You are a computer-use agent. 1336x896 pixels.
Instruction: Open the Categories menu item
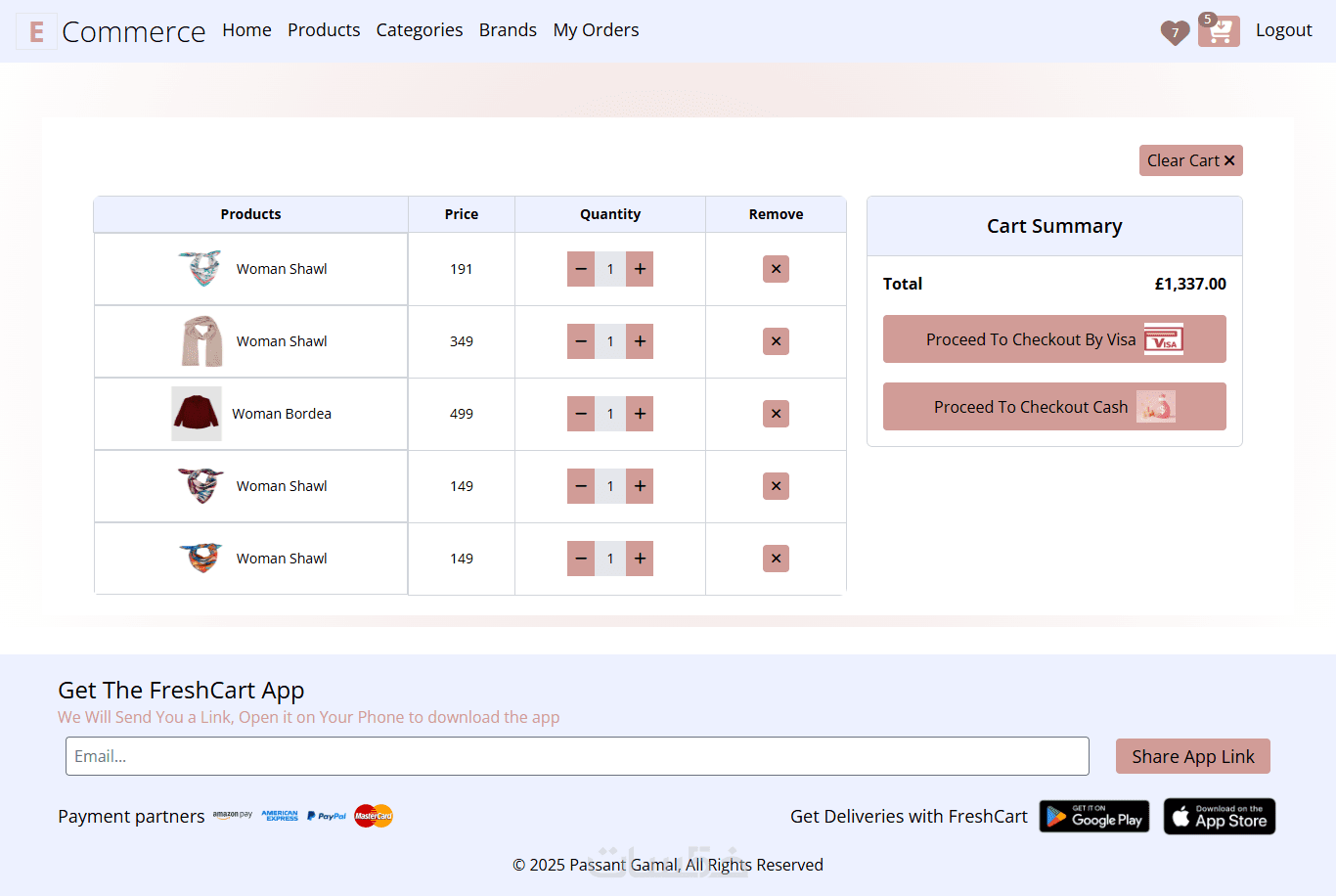coord(420,30)
